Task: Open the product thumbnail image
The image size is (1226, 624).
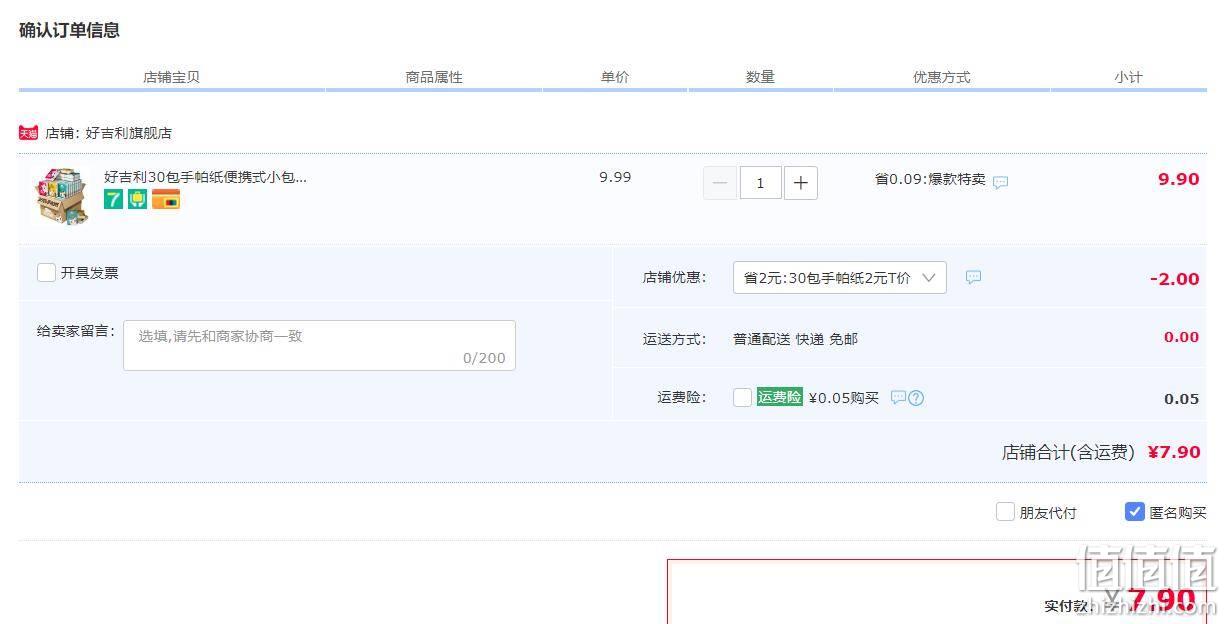Action: point(62,196)
